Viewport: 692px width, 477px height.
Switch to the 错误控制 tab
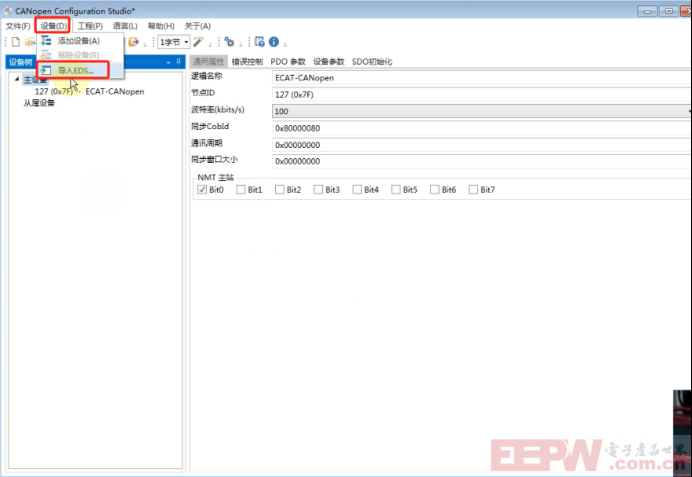[247, 61]
